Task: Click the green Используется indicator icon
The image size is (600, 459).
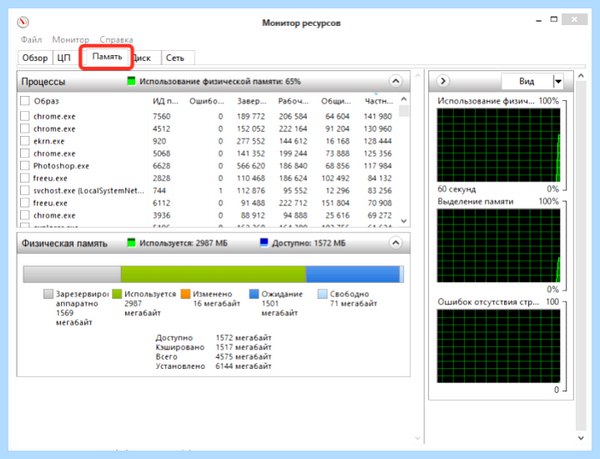Action: [132, 243]
